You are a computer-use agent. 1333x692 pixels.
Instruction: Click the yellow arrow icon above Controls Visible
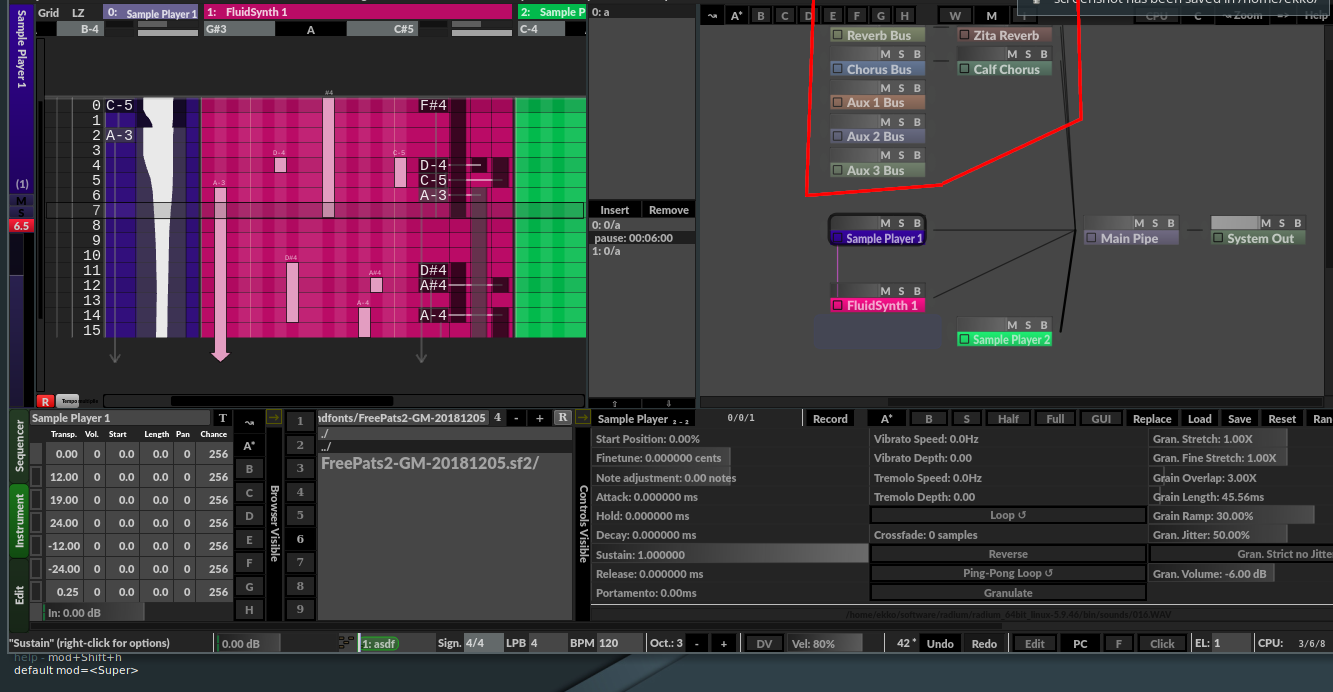coord(583,418)
